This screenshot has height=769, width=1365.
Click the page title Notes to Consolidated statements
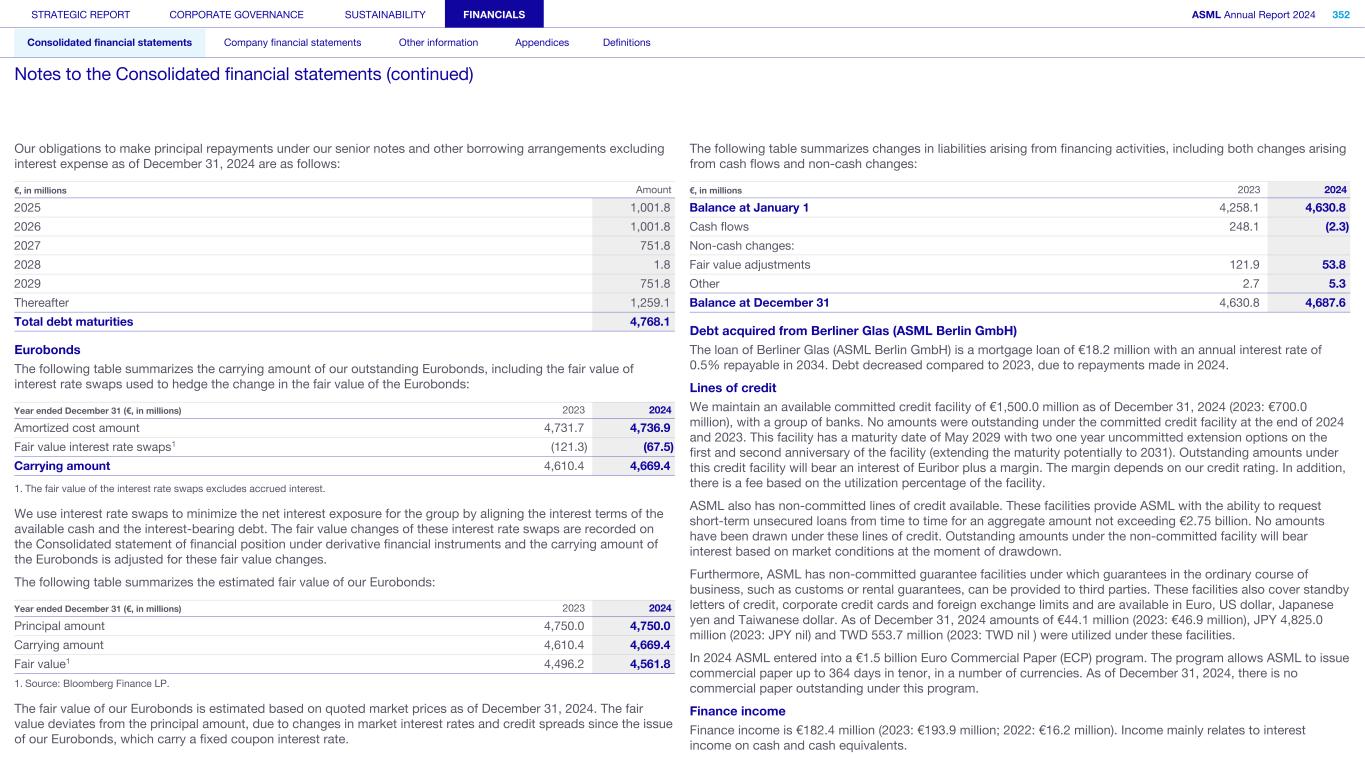click(243, 75)
